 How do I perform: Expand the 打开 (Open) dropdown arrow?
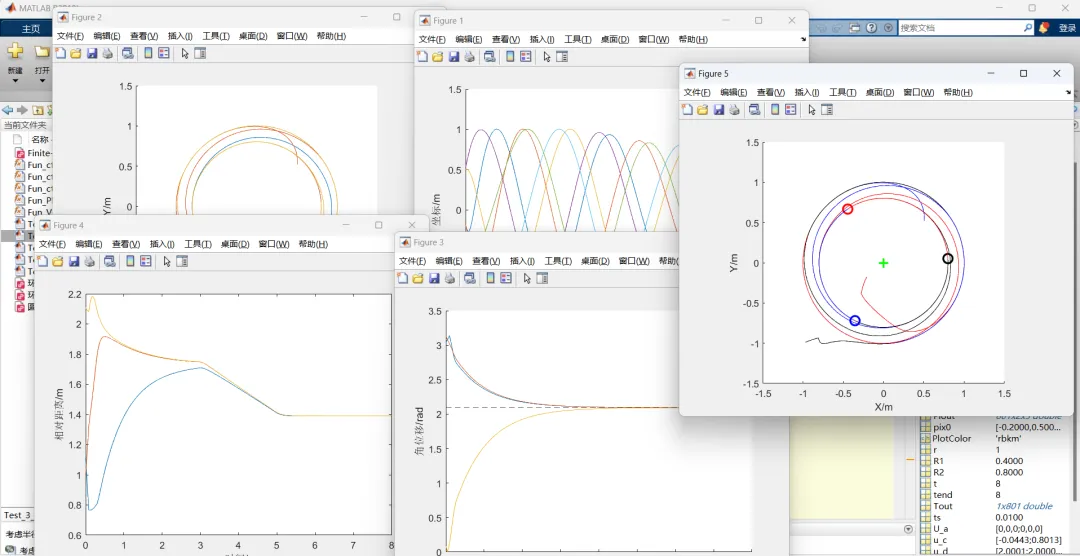point(42,81)
